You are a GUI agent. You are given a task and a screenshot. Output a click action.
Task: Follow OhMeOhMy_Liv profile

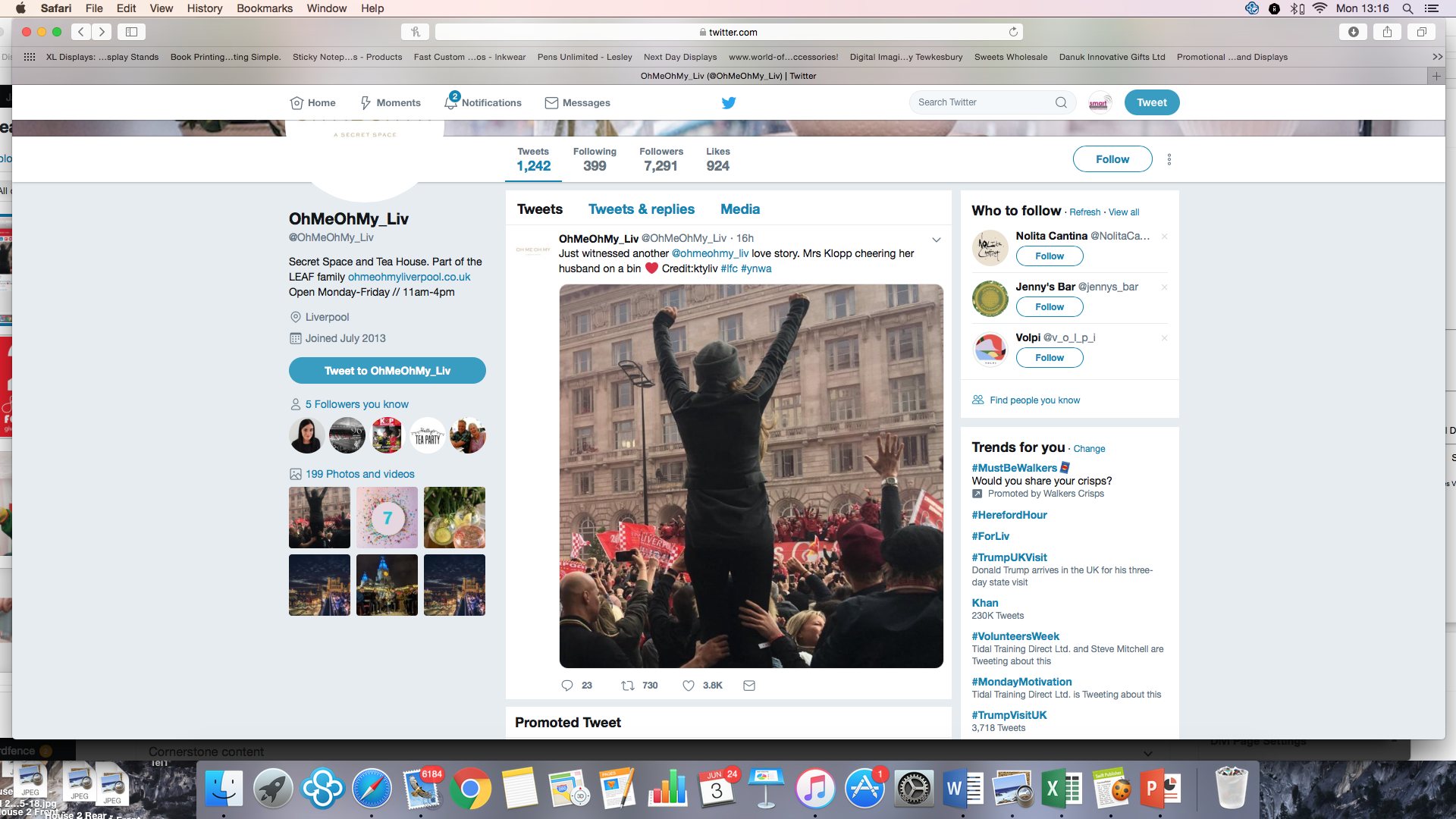pos(1112,159)
